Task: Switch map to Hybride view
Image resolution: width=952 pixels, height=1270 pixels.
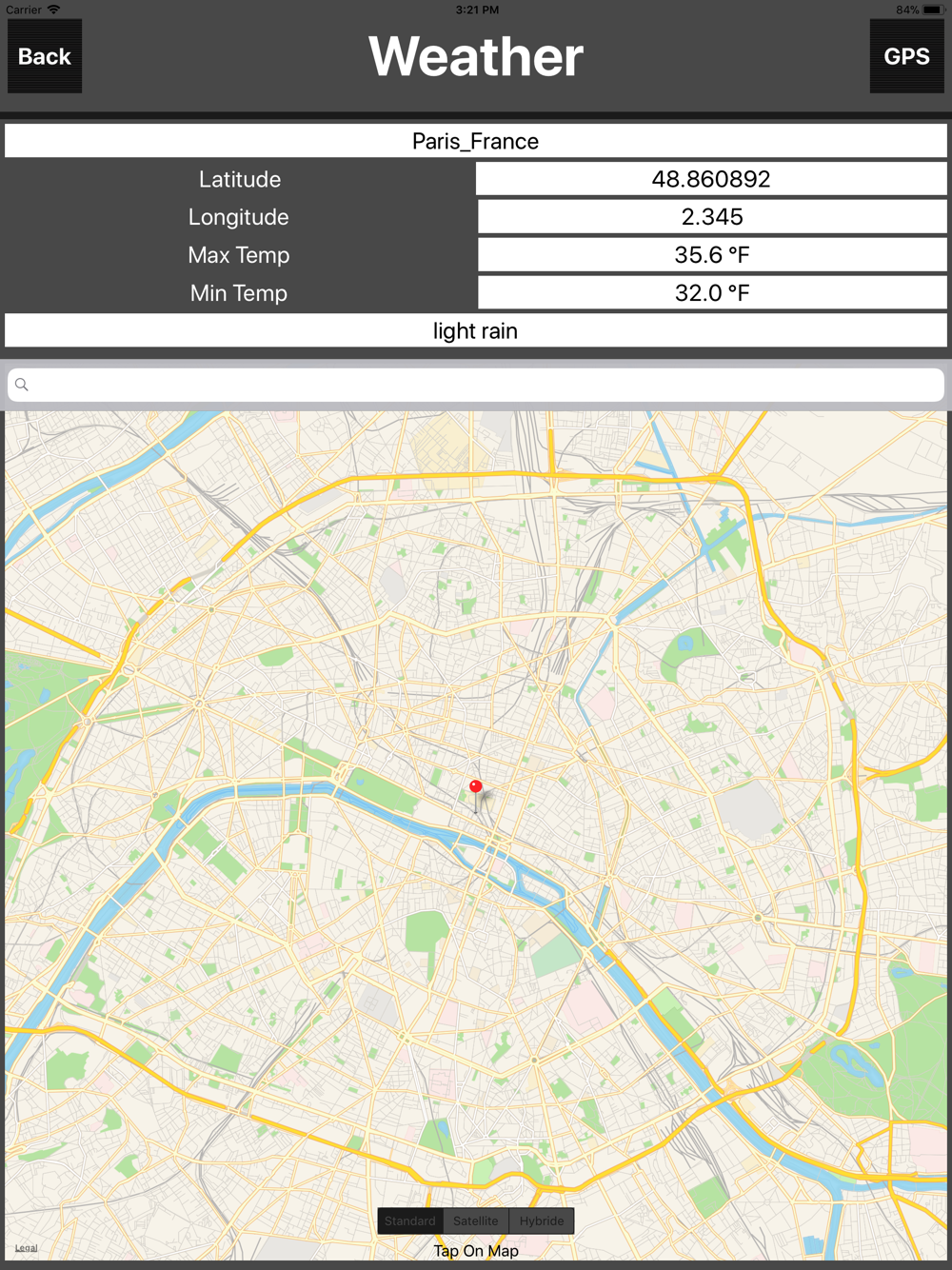Action: click(542, 1220)
